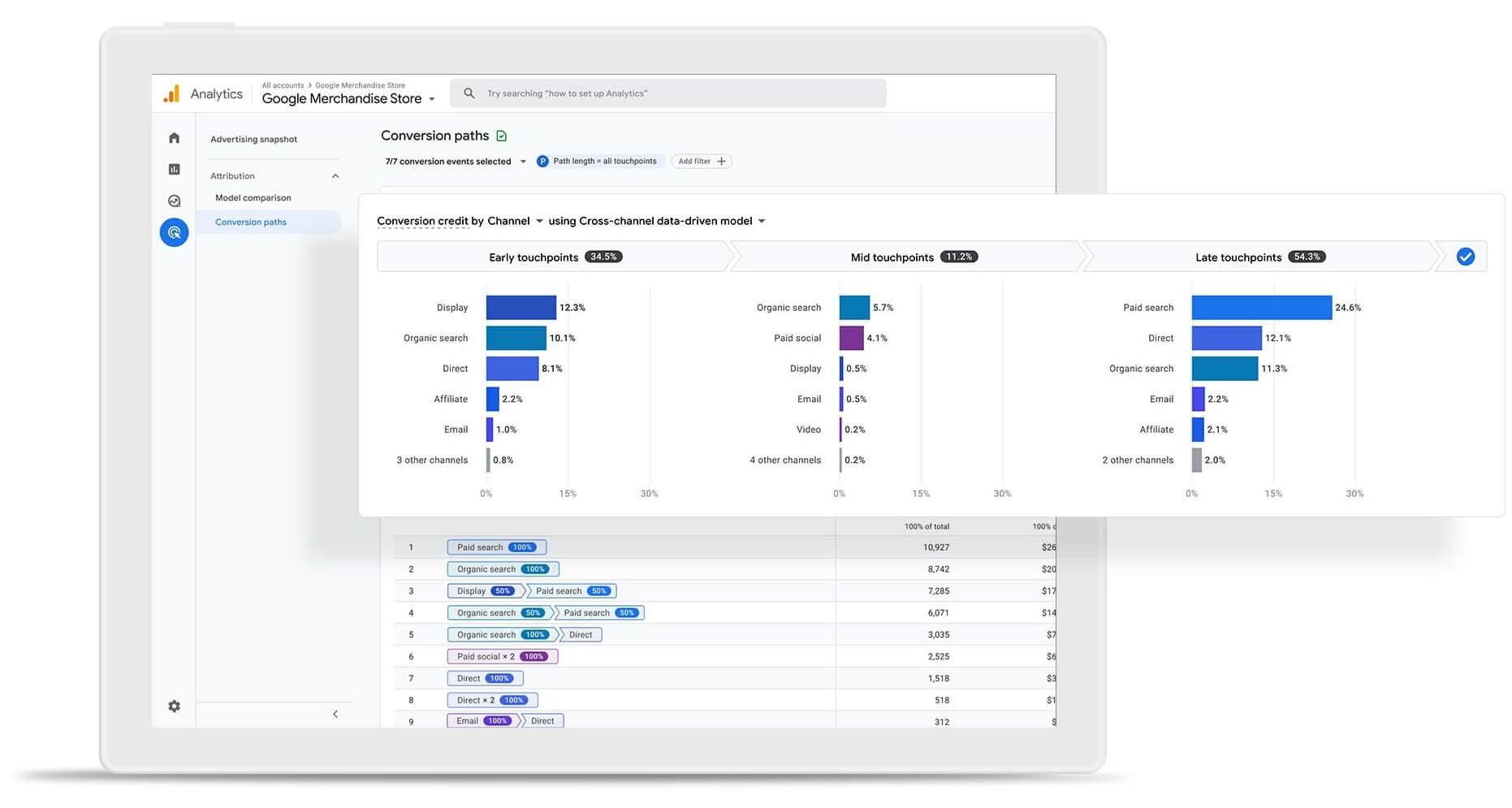The image size is (1512, 808).
Task: Select Conversion paths in the sidebar
Action: click(x=250, y=222)
